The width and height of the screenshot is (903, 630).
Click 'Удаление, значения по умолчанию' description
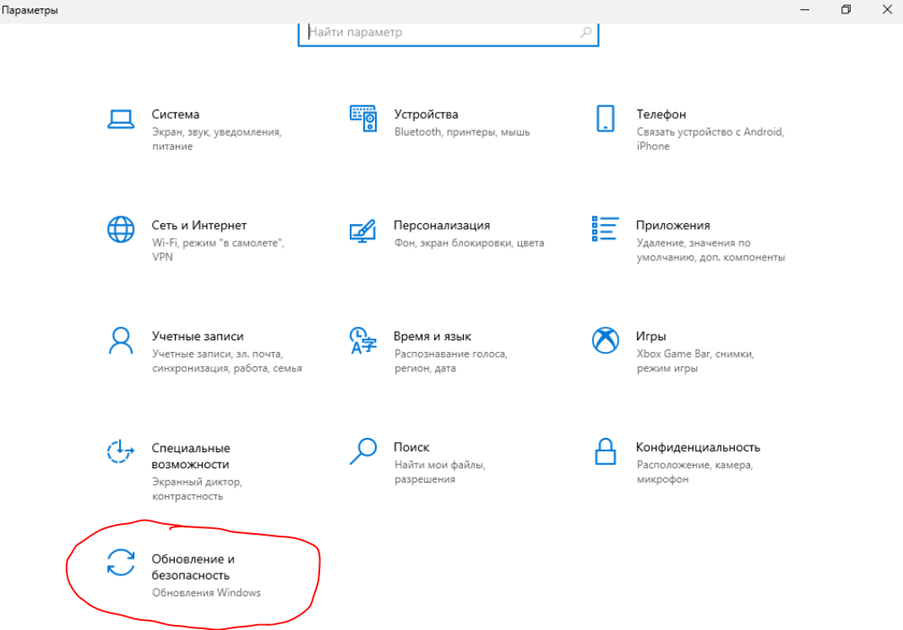[711, 250]
